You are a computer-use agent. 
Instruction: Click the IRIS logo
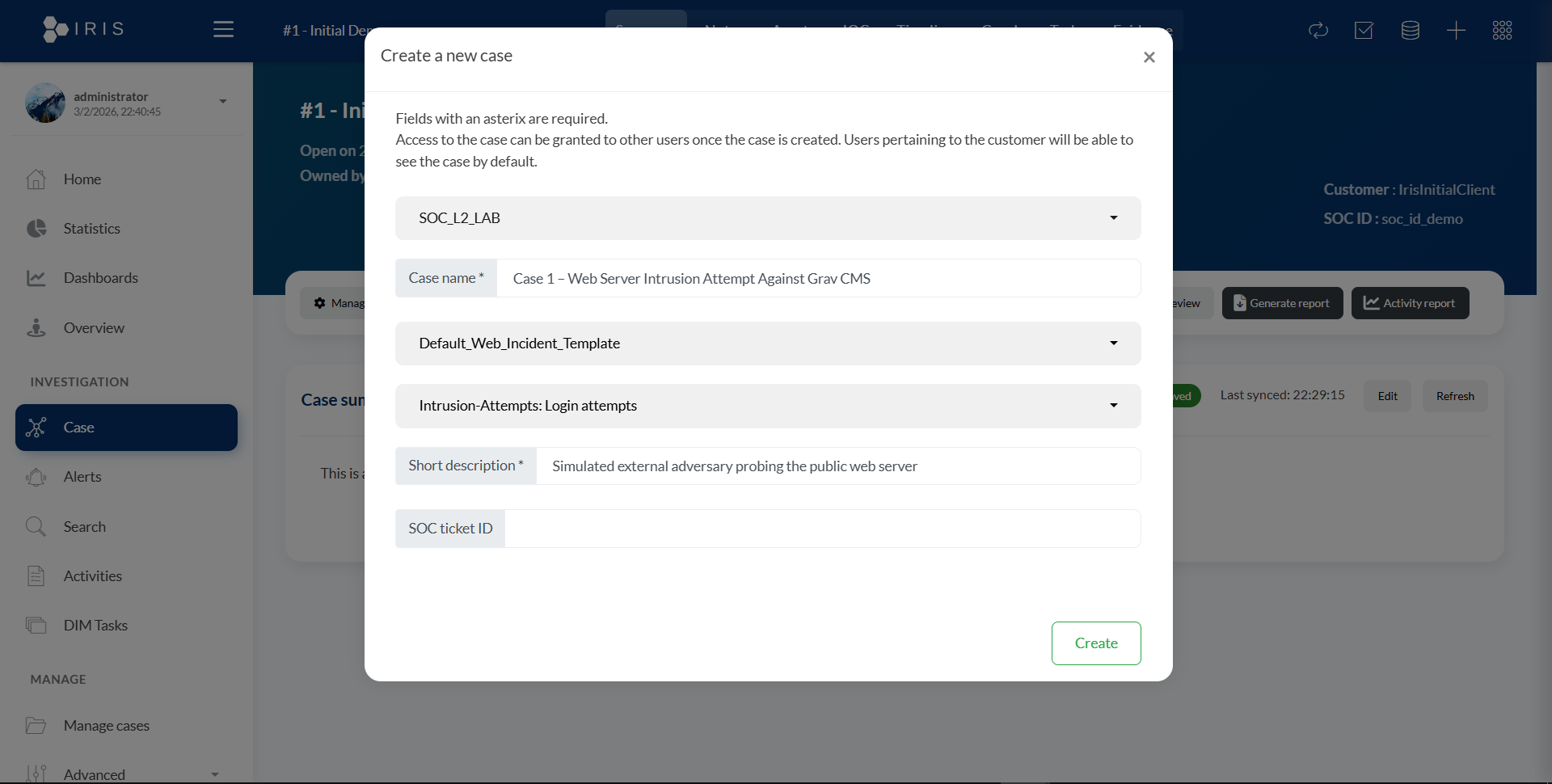pos(83,29)
